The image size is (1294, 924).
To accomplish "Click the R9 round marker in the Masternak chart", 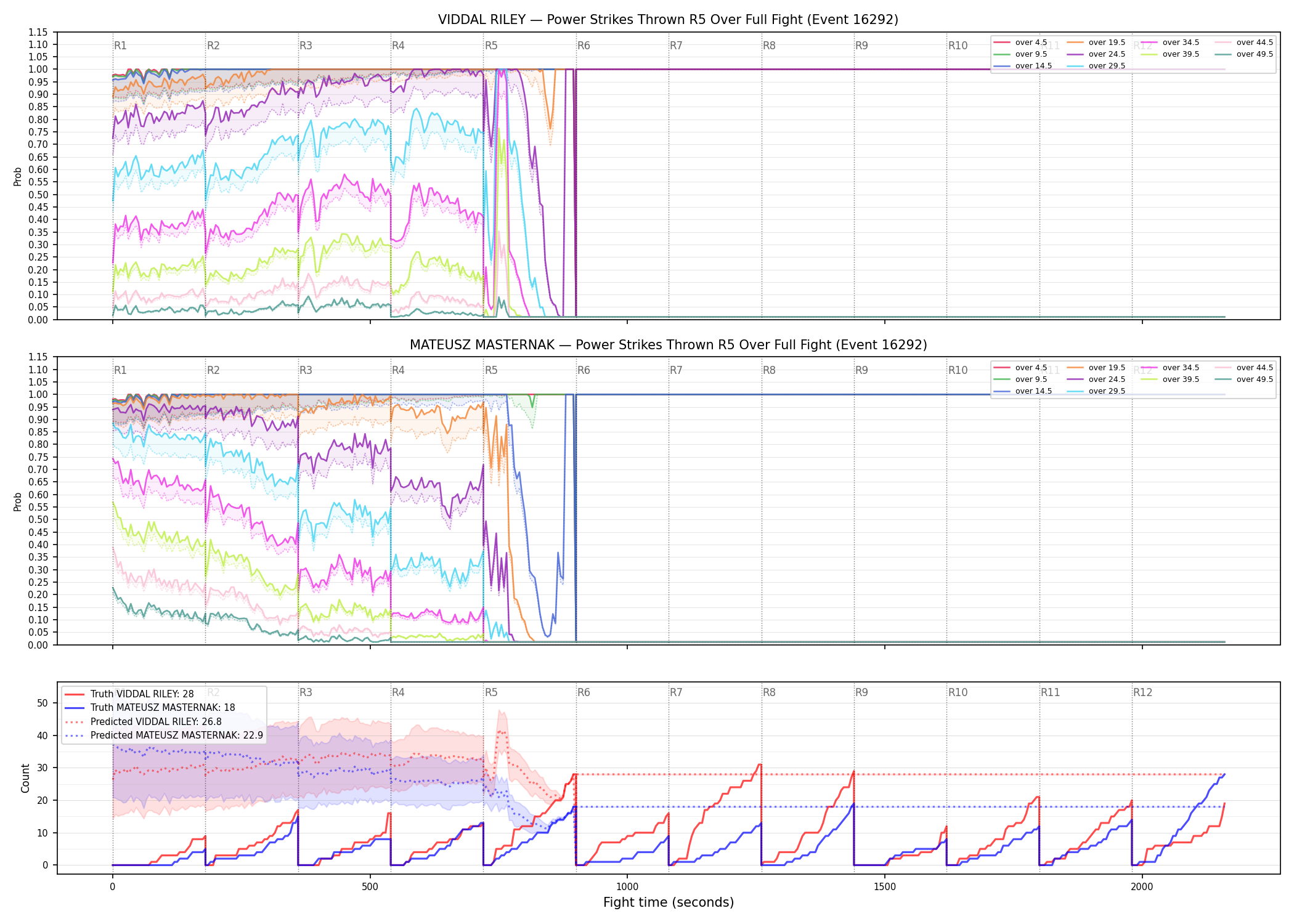I will pos(861,370).
